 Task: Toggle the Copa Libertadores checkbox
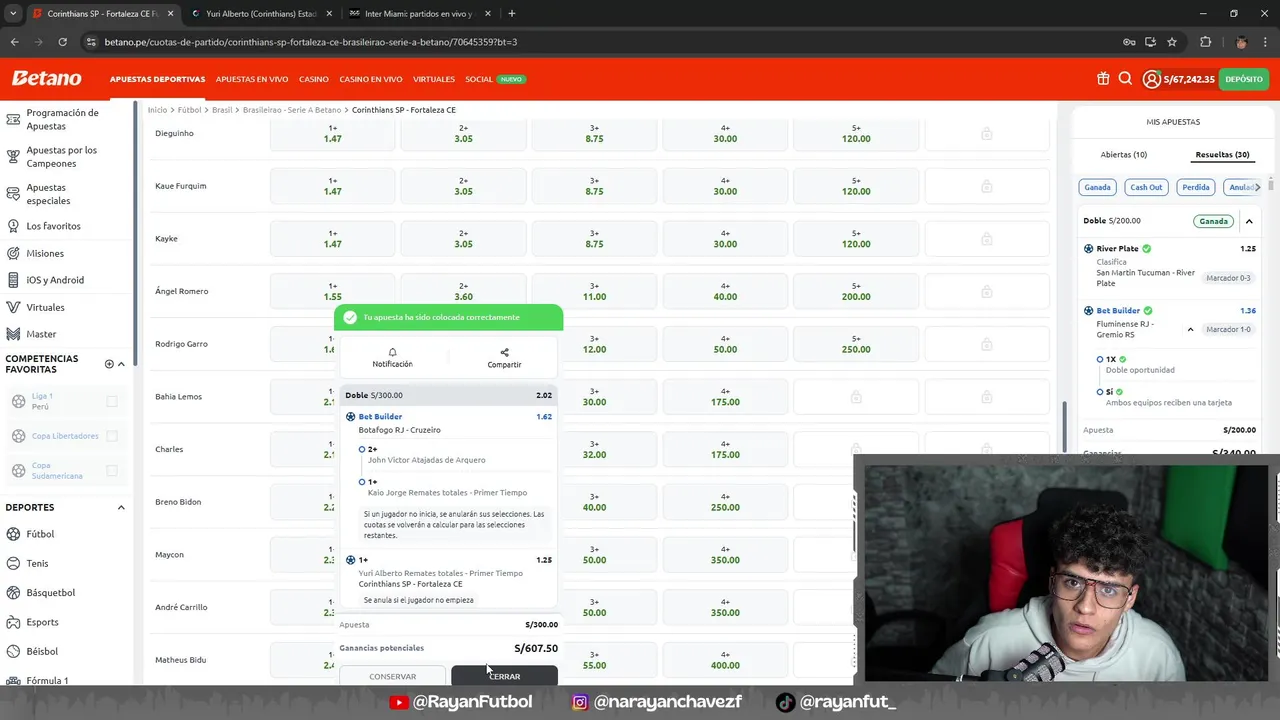tap(112, 436)
